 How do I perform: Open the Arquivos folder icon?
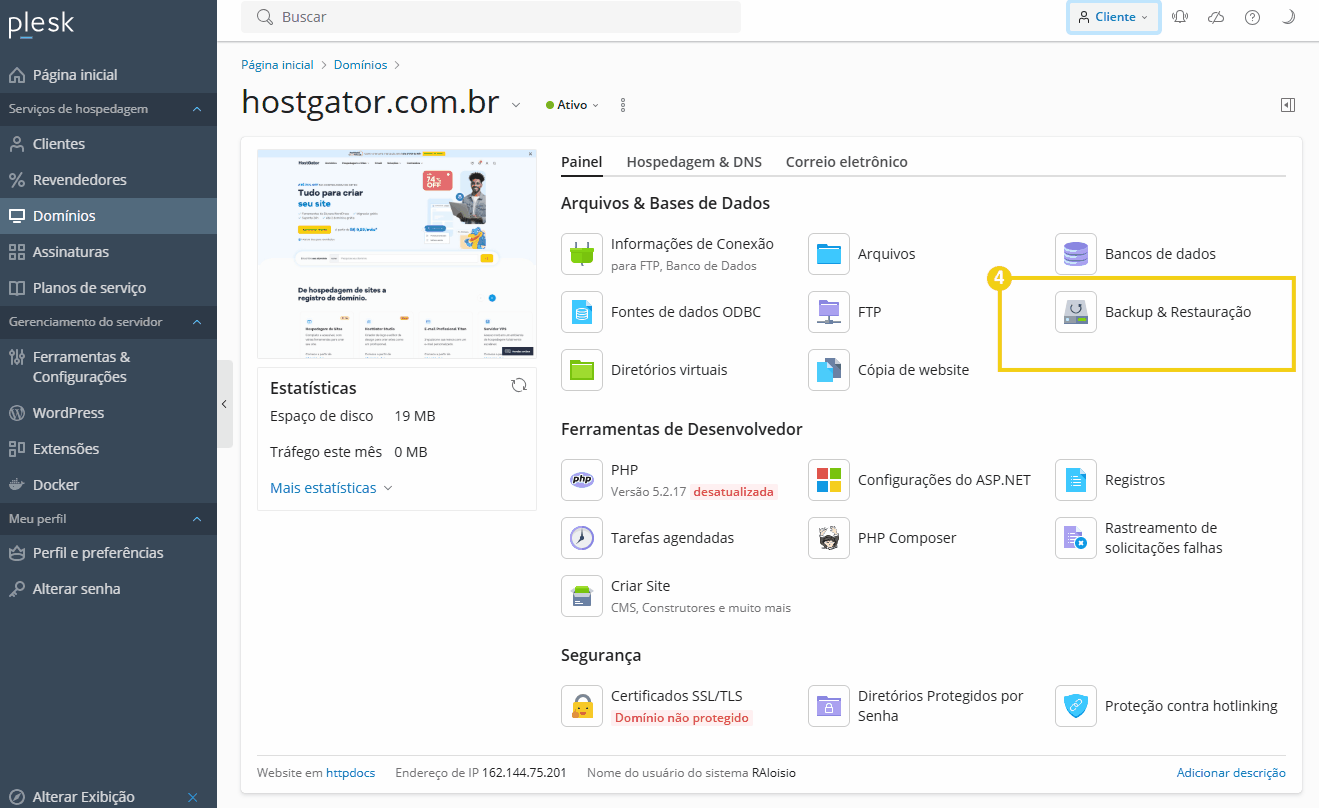(x=829, y=254)
